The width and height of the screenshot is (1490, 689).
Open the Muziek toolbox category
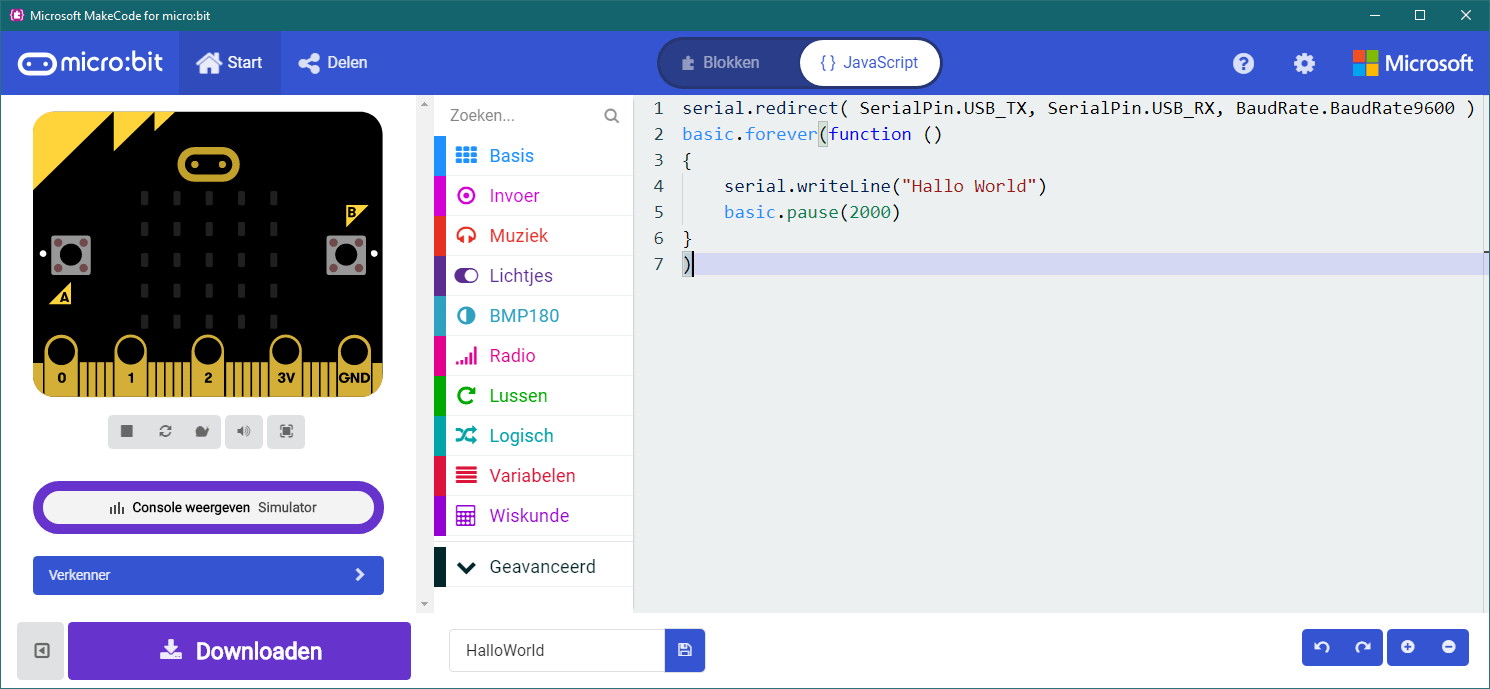533,236
